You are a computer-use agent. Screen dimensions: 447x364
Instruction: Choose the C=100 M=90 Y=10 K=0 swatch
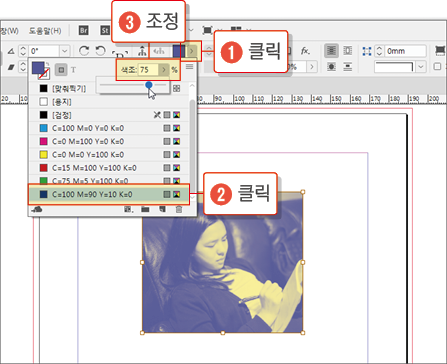(x=109, y=194)
